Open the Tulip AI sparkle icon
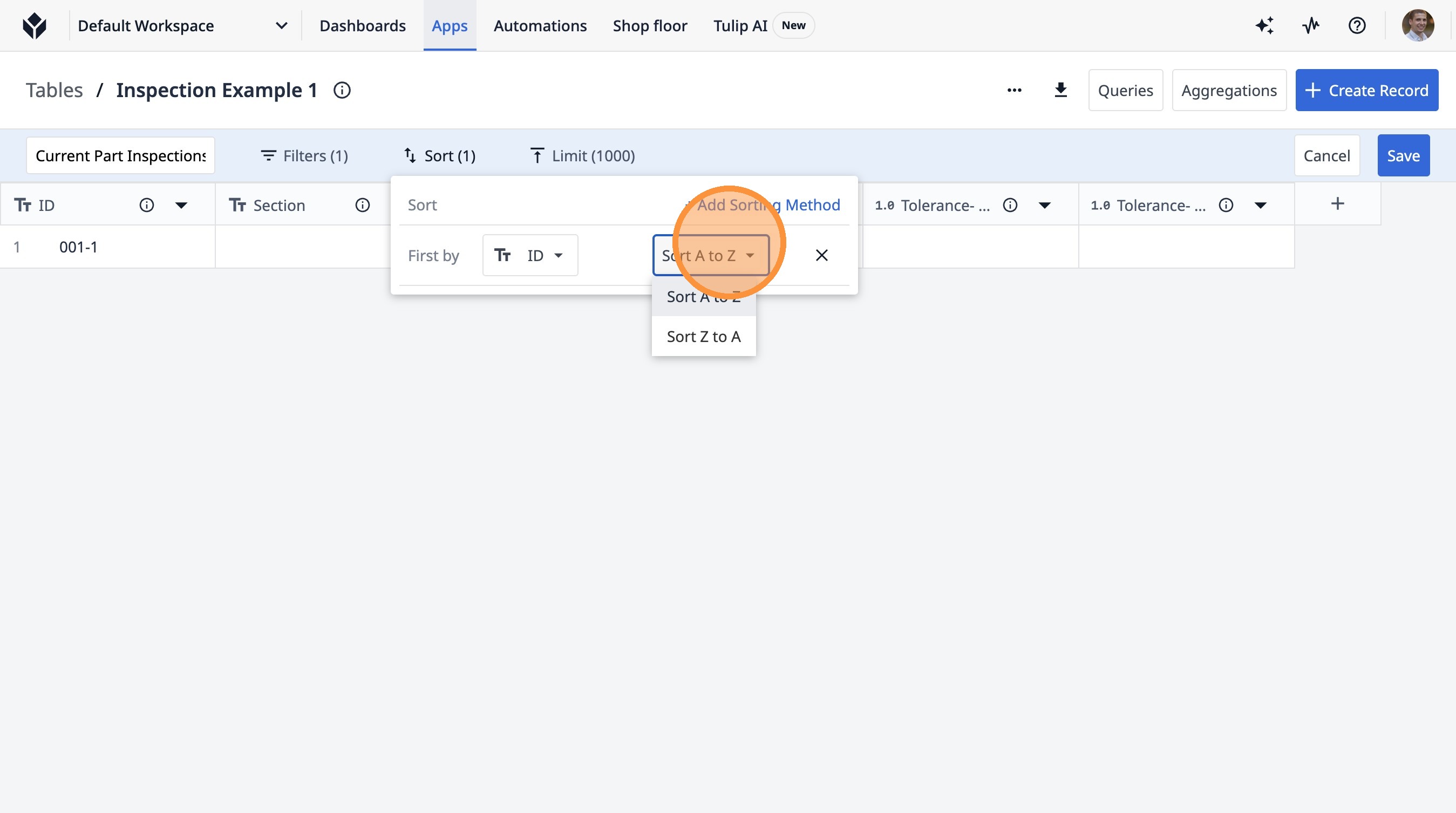1456x813 pixels. click(x=1264, y=25)
